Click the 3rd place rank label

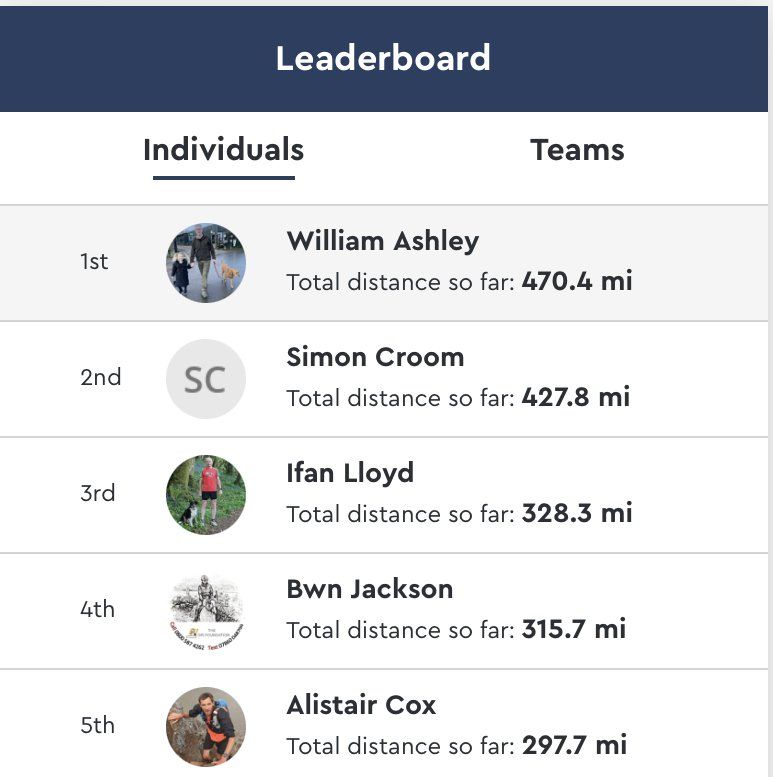coord(98,494)
